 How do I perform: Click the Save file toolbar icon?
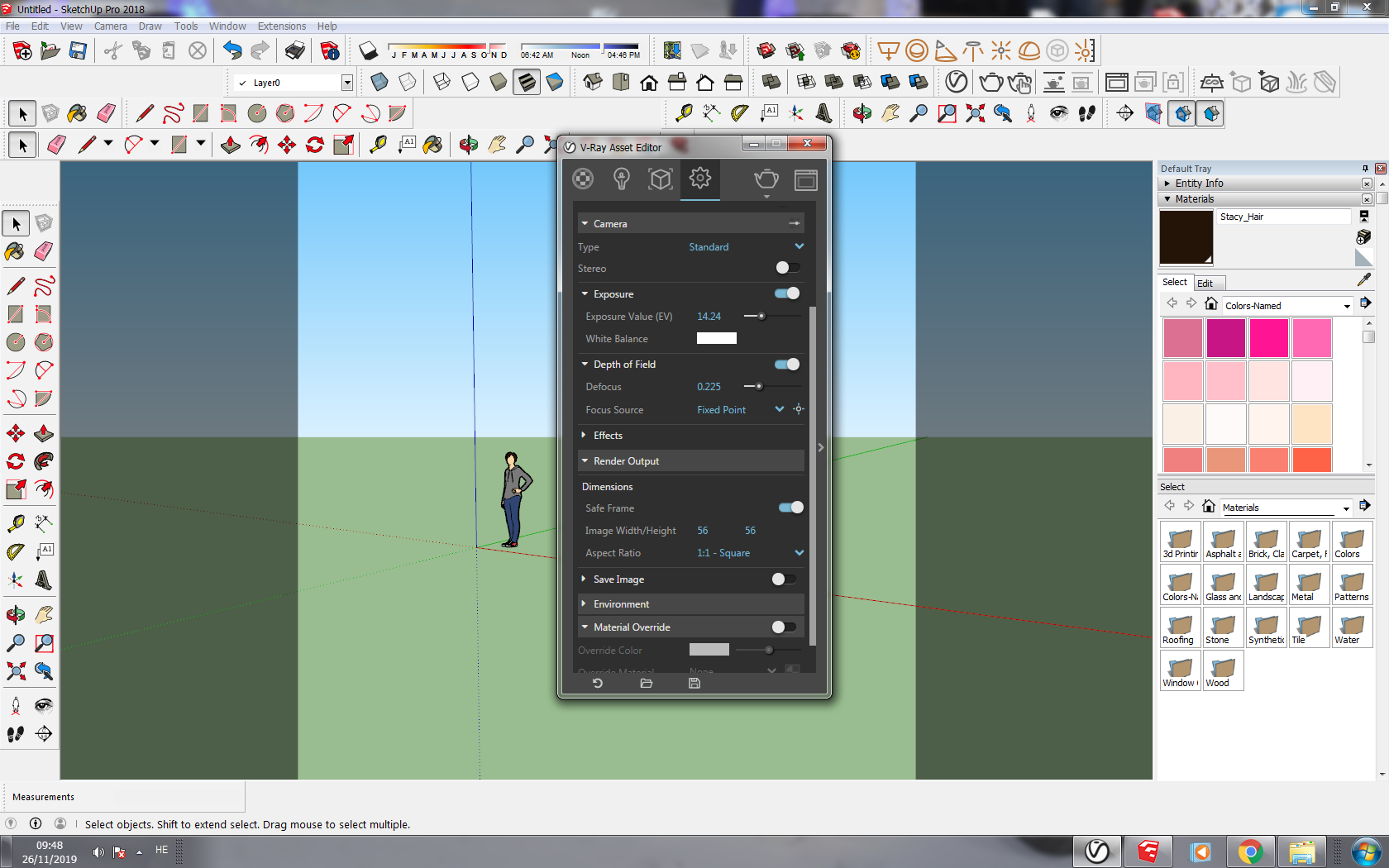(78, 51)
